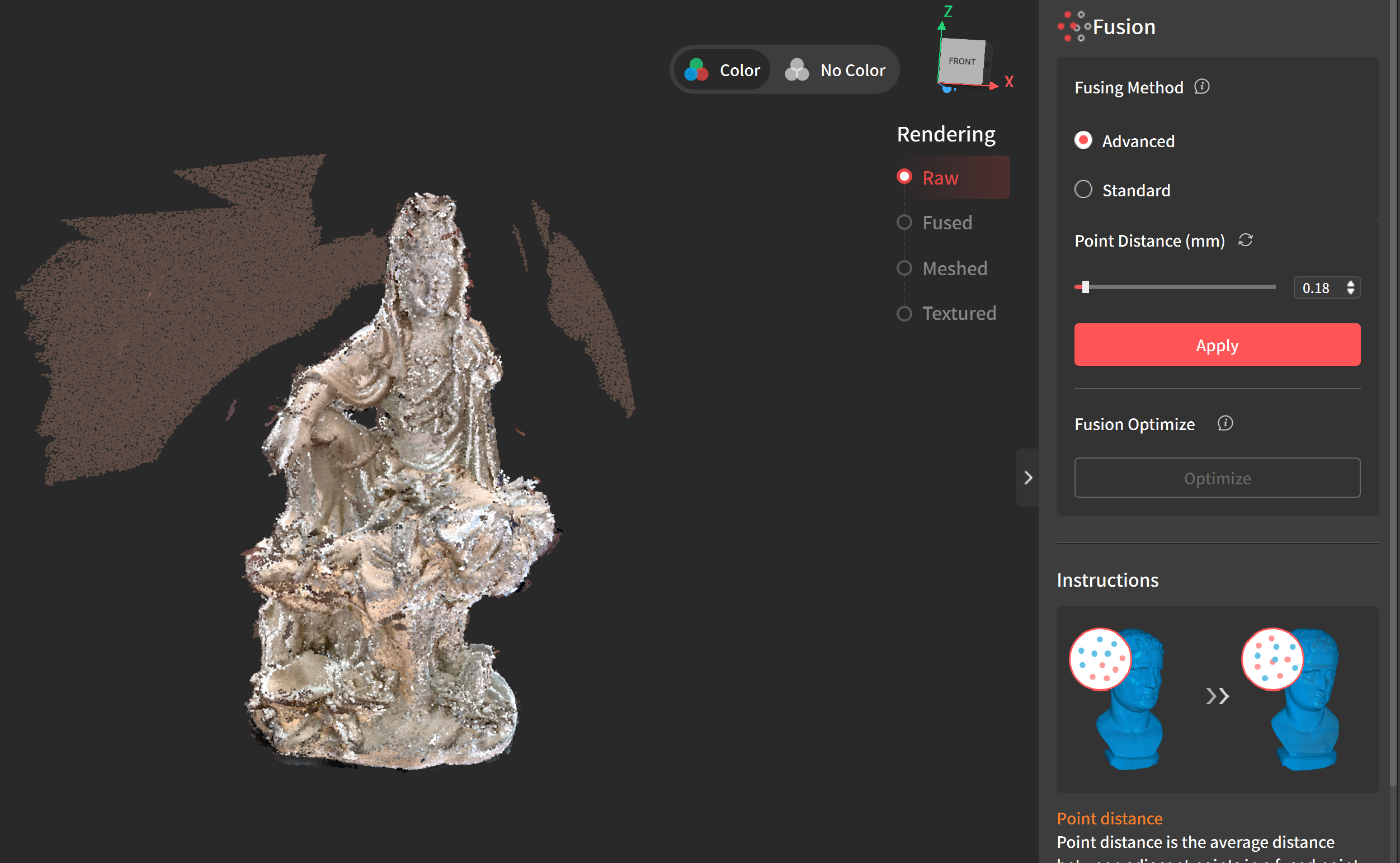Choose Meshed rendering mode
Screen dimensions: 1400x863
tap(904, 268)
